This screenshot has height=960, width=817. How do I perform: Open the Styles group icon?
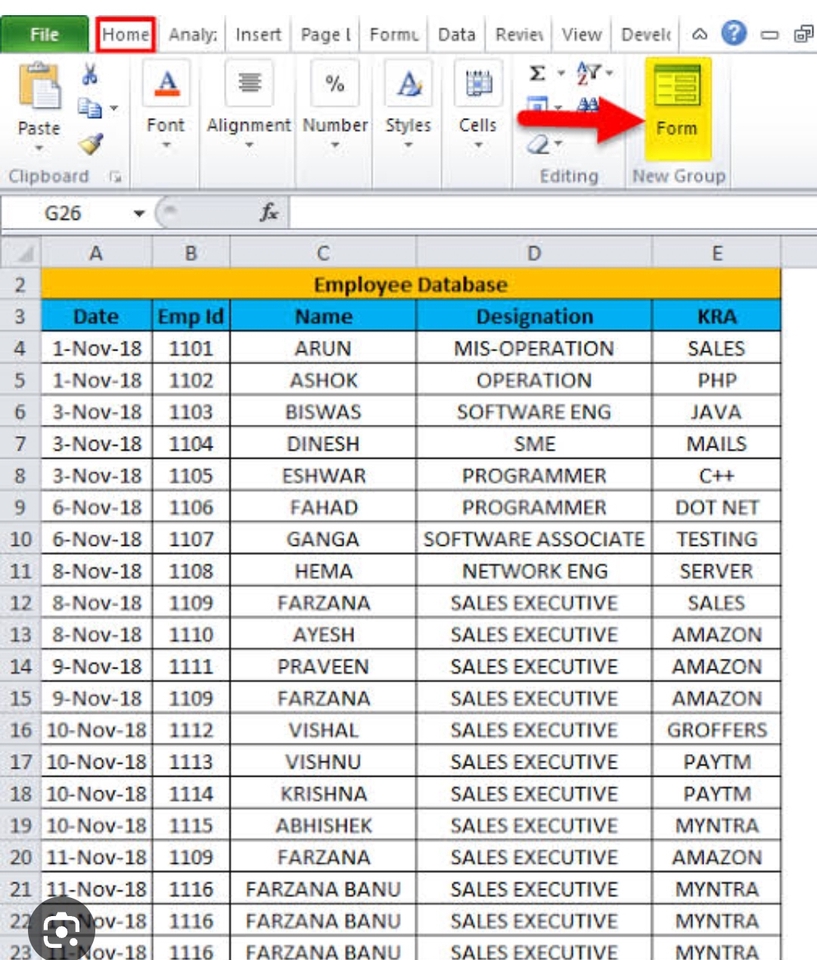click(x=408, y=83)
